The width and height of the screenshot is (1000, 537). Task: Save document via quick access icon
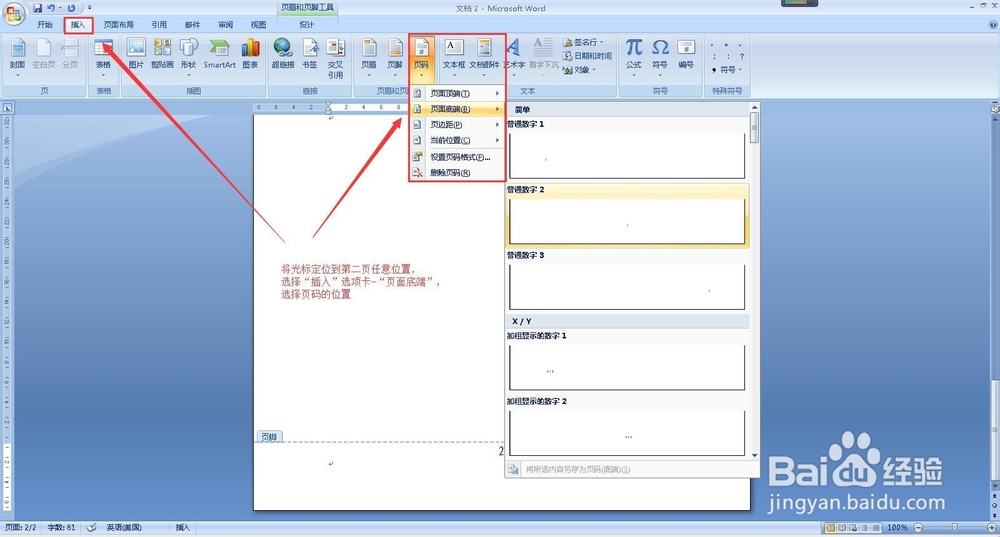click(x=37, y=8)
